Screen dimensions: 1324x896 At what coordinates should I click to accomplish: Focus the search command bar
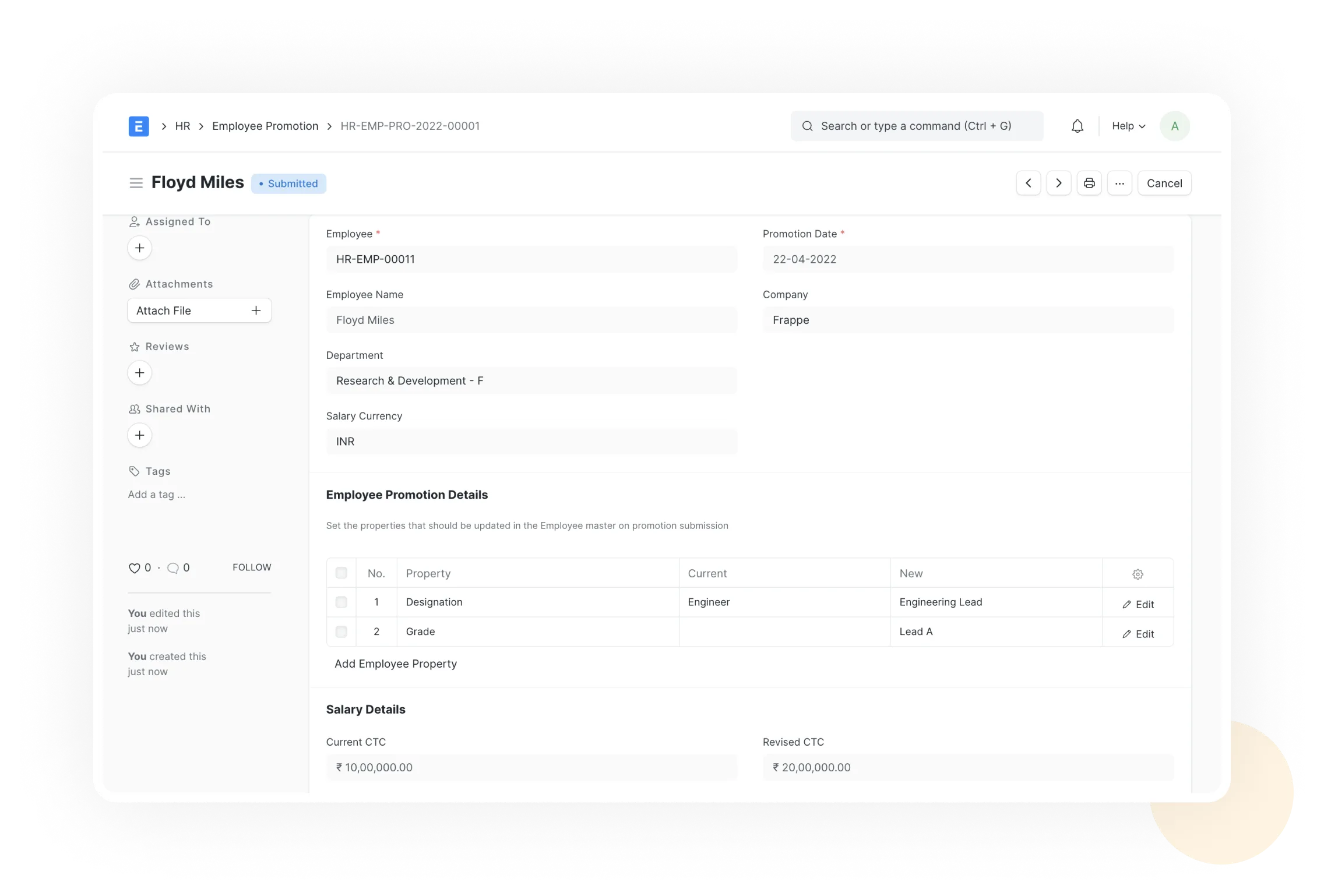(917, 126)
